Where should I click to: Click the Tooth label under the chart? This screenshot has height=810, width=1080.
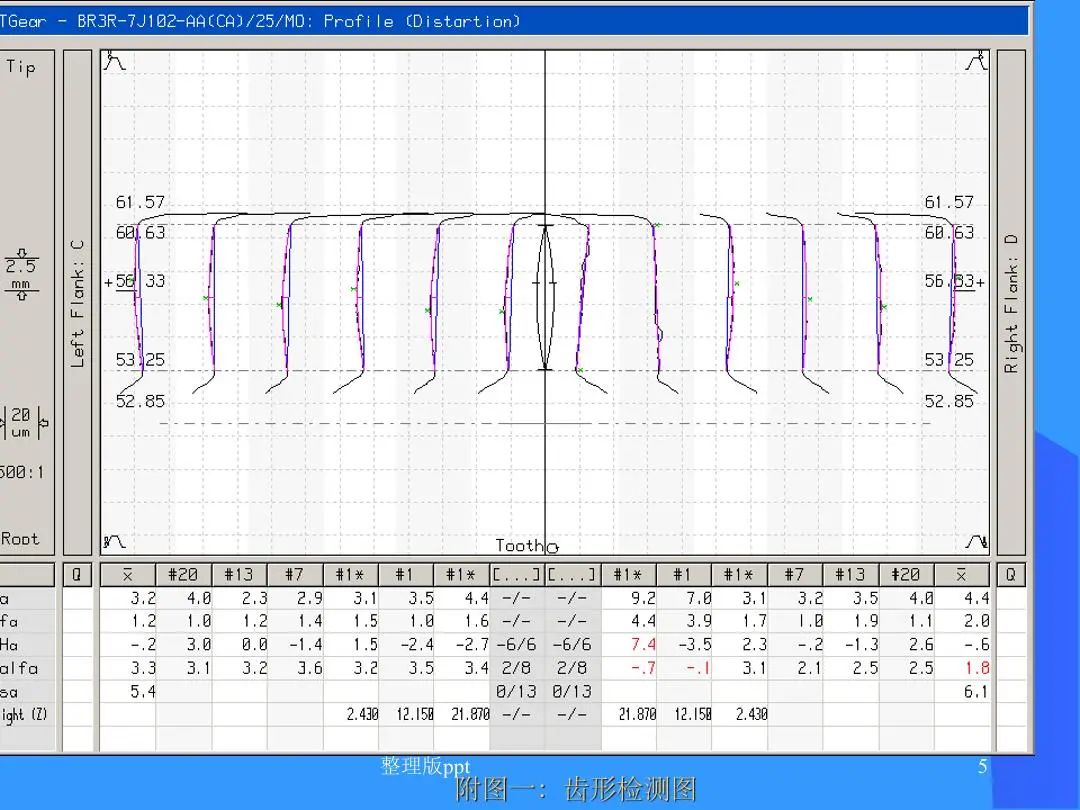point(520,546)
